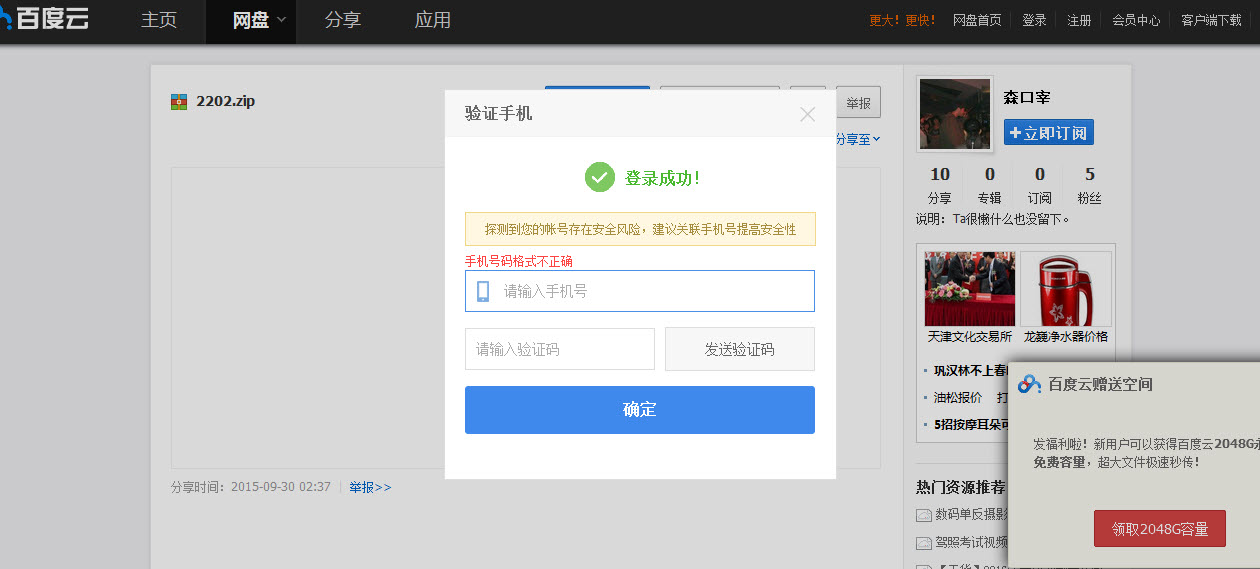1260x569 pixels.
Task: Click the 驾照考试视频 resource link
Action: [971, 543]
